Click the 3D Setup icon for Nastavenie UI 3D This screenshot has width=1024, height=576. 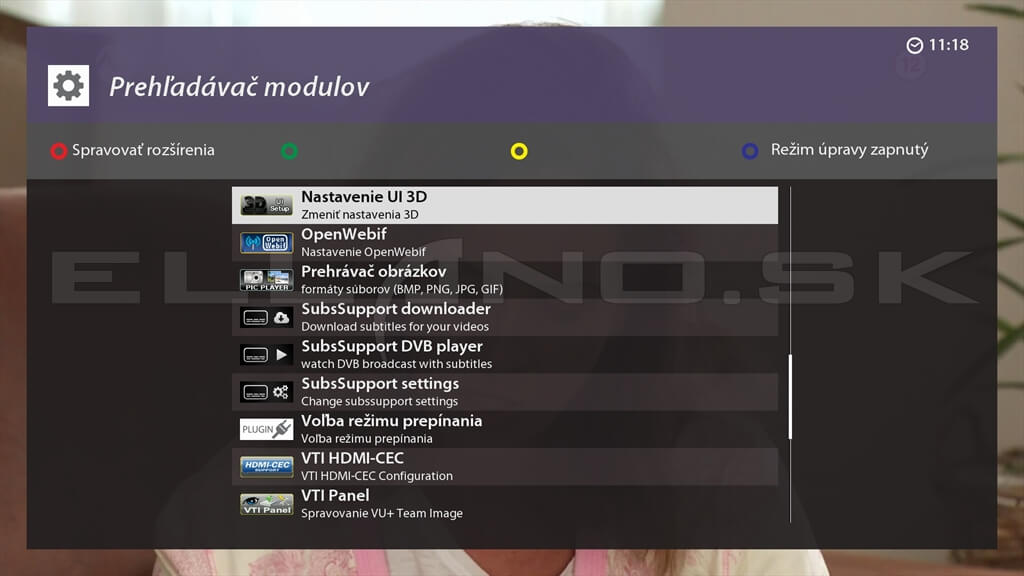(264, 204)
